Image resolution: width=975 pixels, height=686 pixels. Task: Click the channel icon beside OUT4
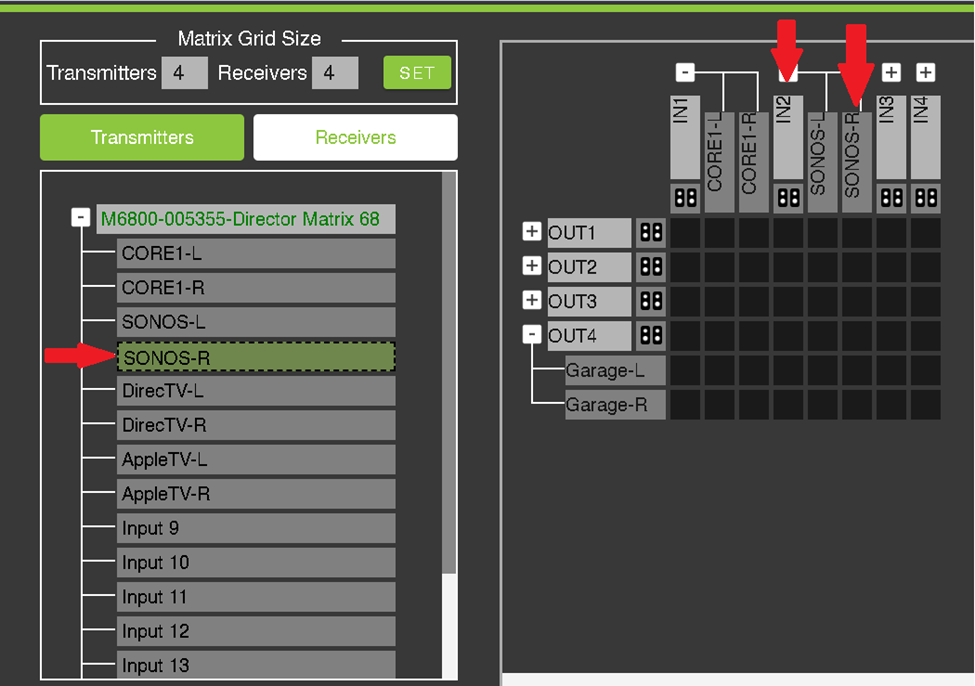point(650,336)
